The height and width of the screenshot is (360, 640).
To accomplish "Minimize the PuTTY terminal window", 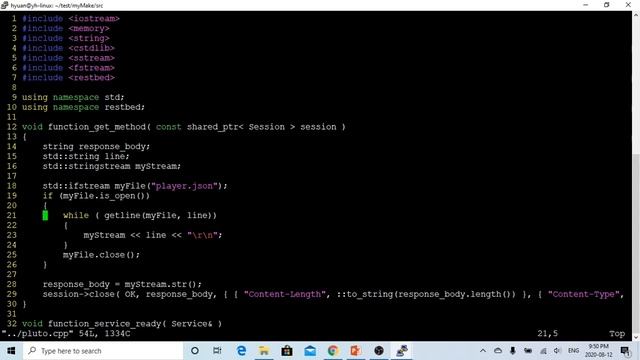I will point(586,5).
